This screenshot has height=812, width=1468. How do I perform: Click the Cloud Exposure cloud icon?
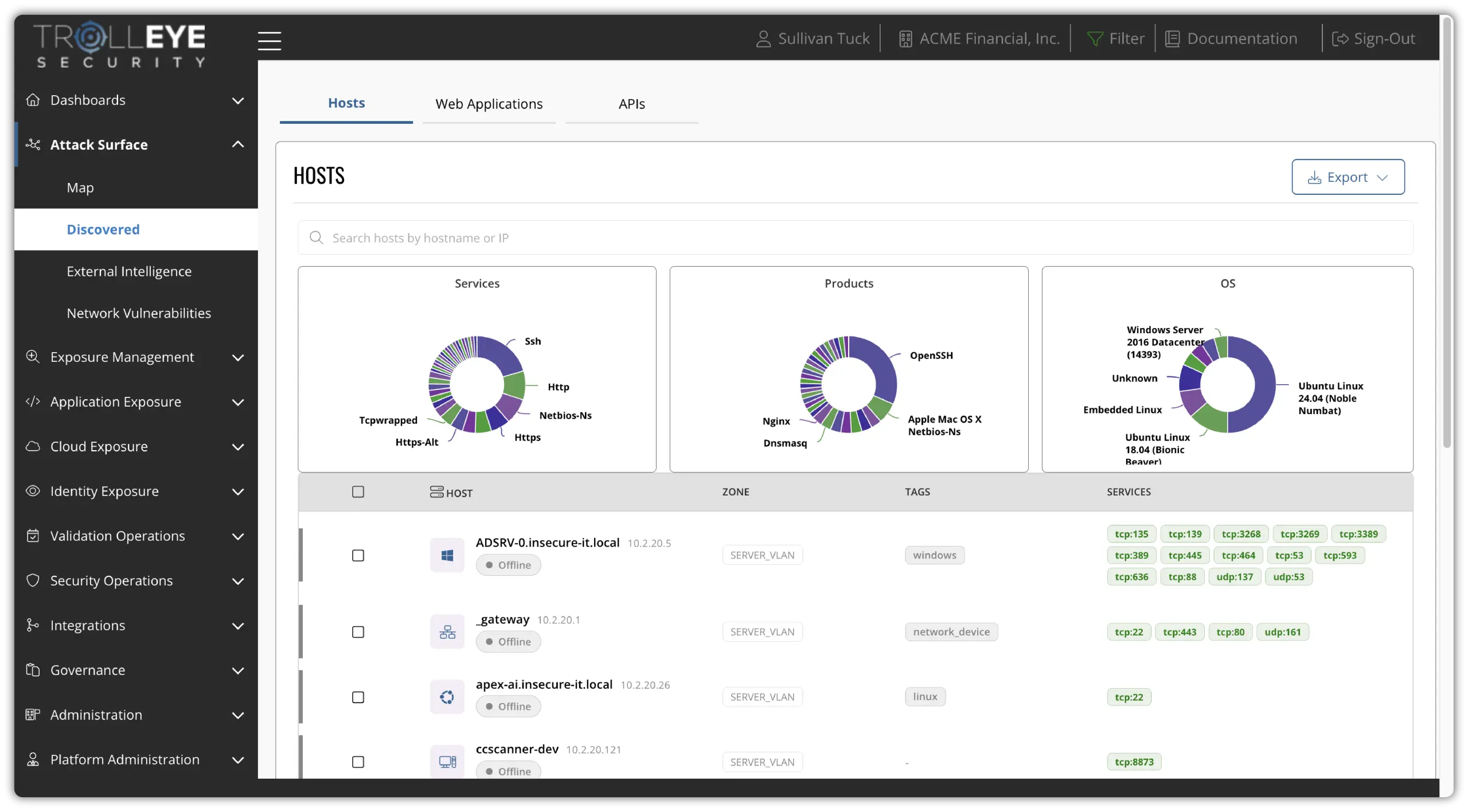33,446
